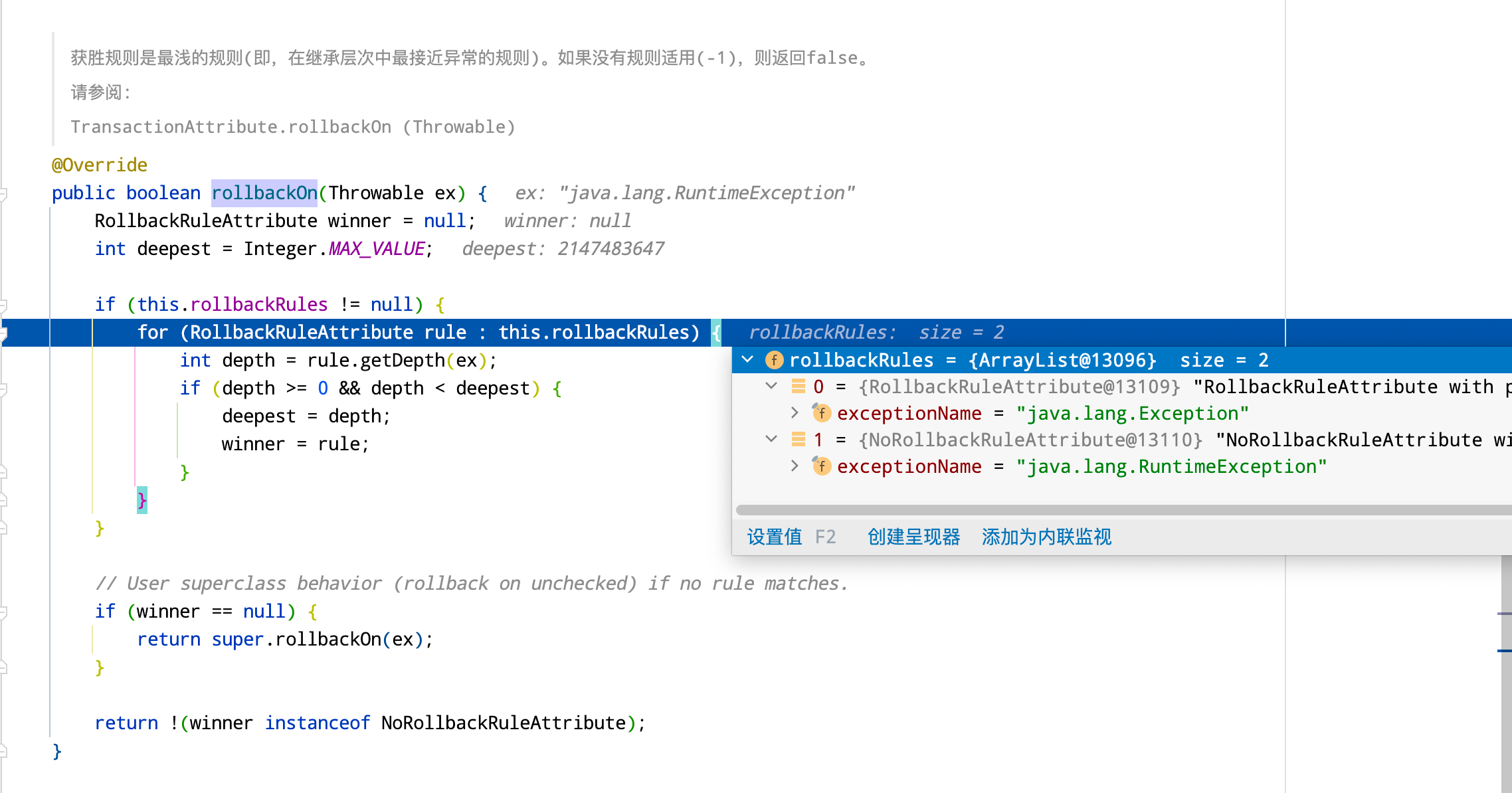
Task: Click the getDepth method call
Action: tap(403, 361)
